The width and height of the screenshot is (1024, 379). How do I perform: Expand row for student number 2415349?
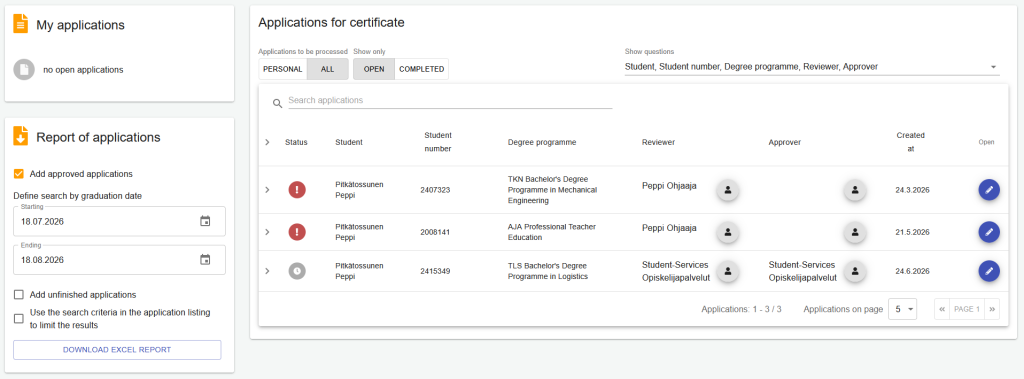[x=267, y=271]
